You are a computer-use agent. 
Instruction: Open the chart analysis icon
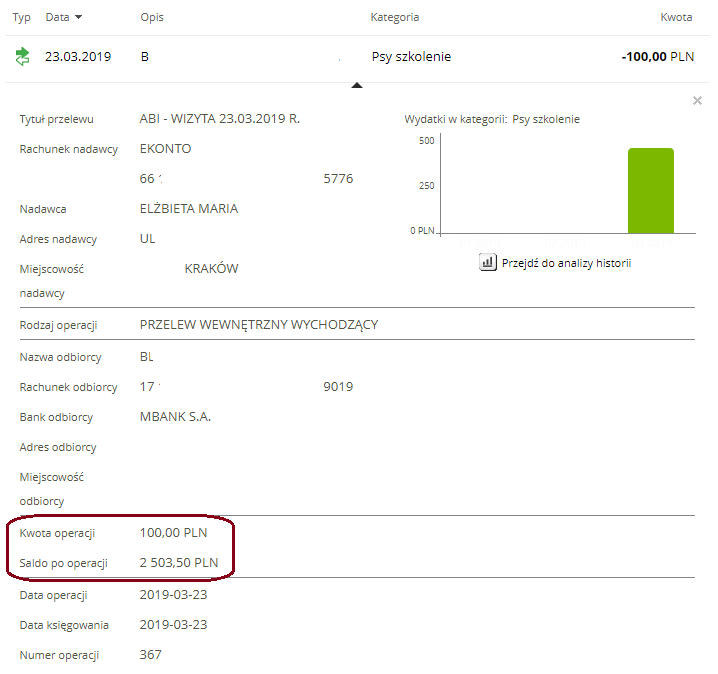point(488,262)
